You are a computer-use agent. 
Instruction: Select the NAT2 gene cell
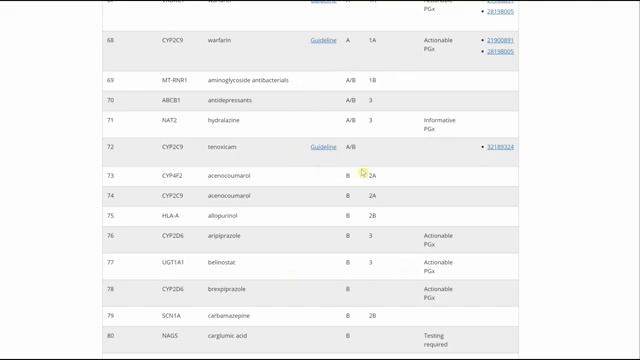(x=169, y=120)
